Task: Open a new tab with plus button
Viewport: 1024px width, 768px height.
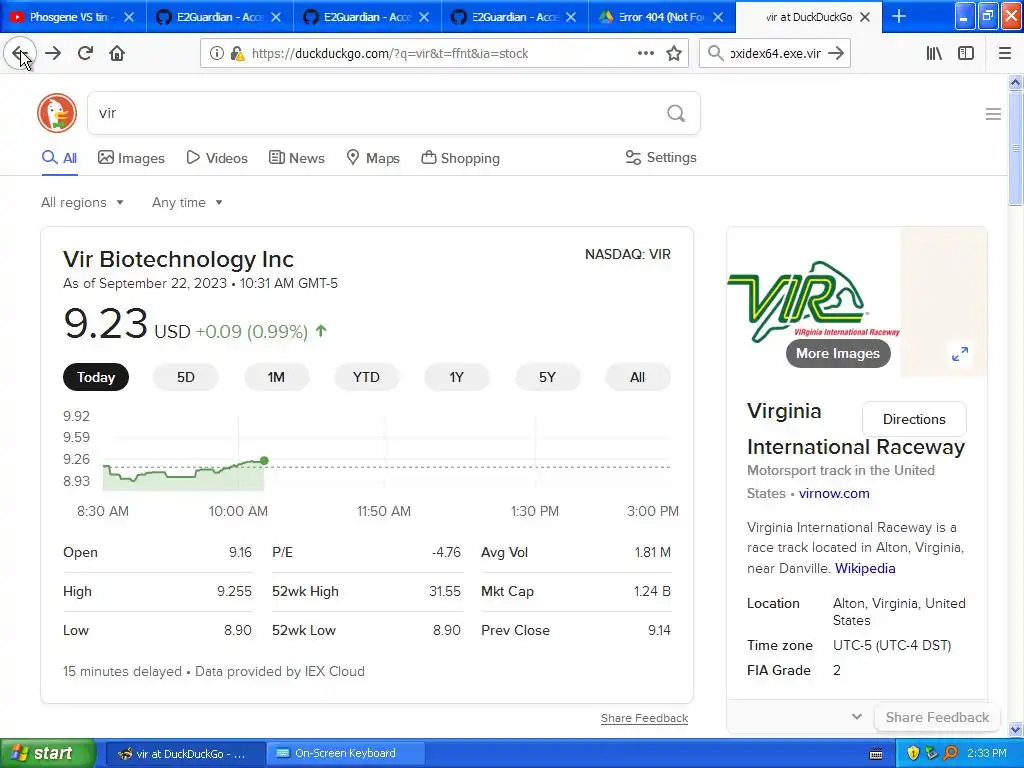Action: [899, 17]
